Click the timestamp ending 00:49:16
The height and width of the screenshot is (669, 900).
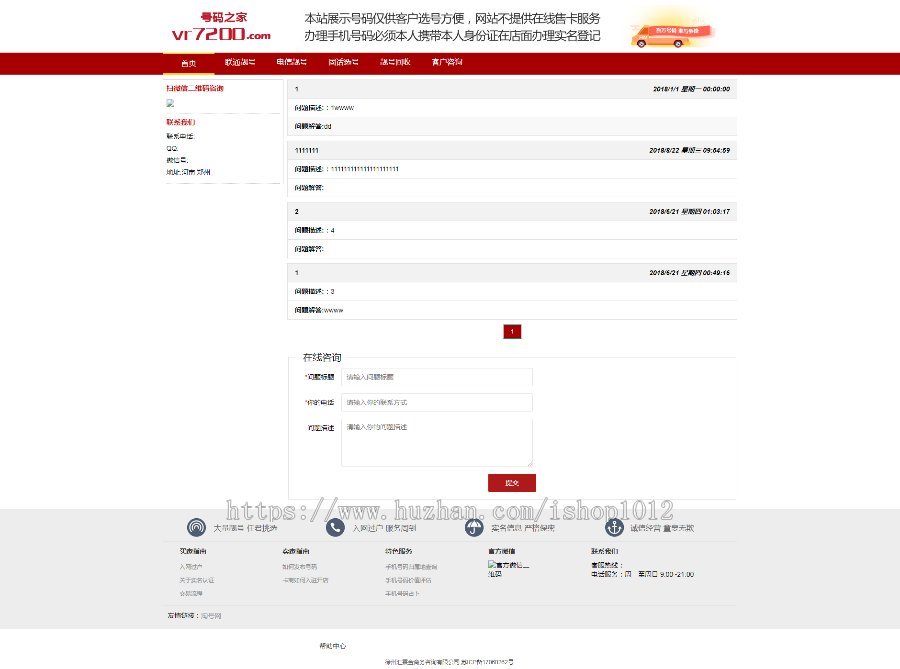[689, 273]
